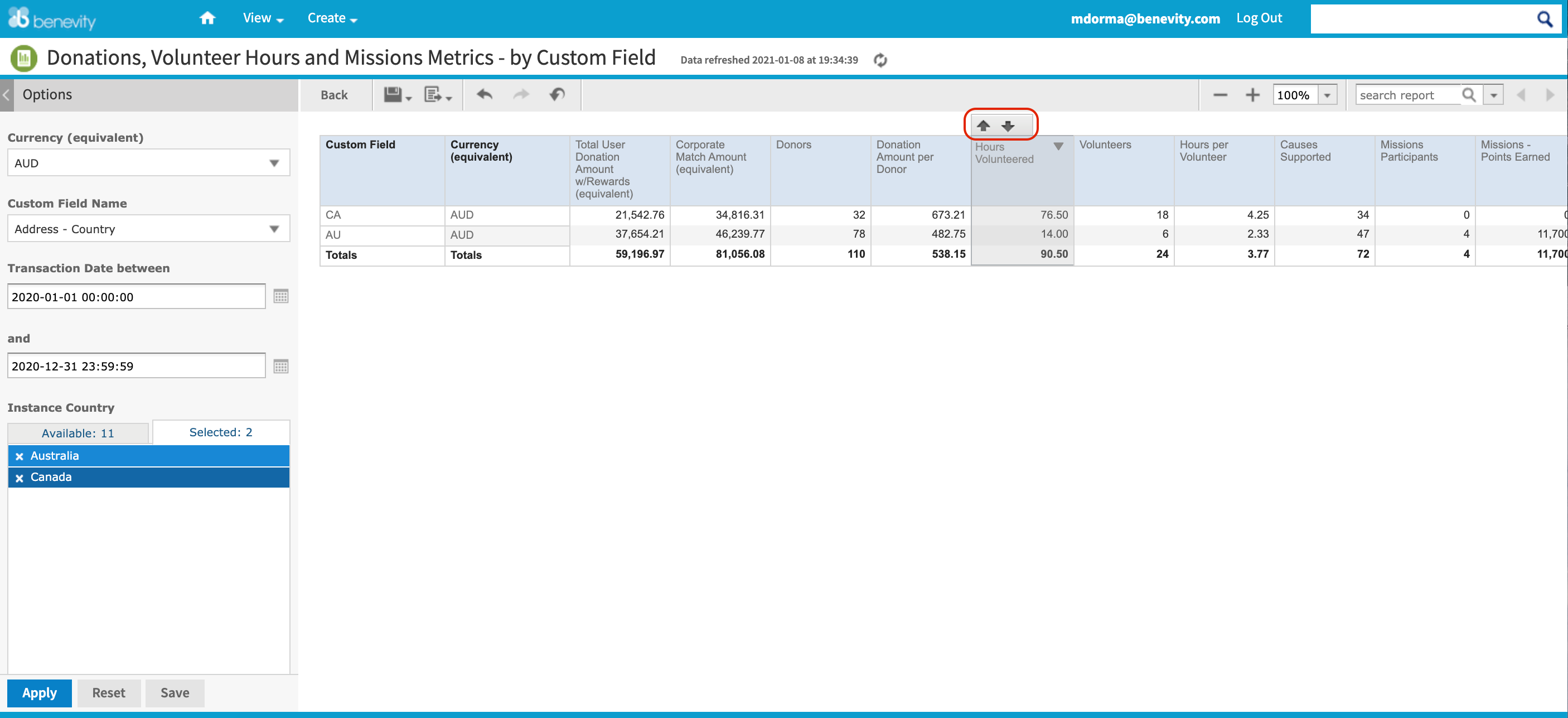Click the options Save button
The image size is (1568, 718).
pos(175,693)
